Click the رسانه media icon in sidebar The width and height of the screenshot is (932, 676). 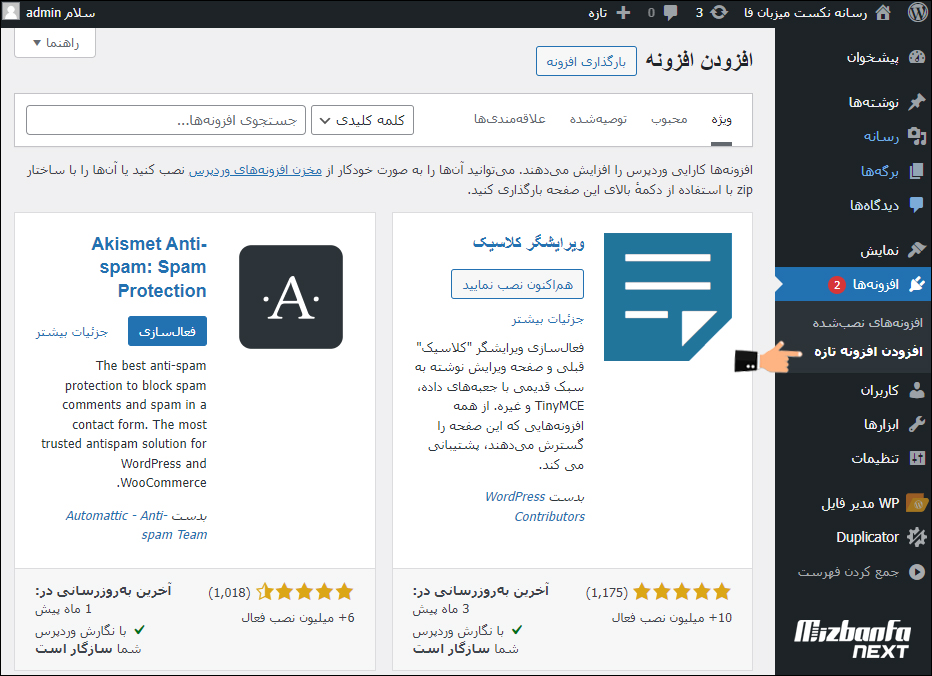click(x=917, y=136)
